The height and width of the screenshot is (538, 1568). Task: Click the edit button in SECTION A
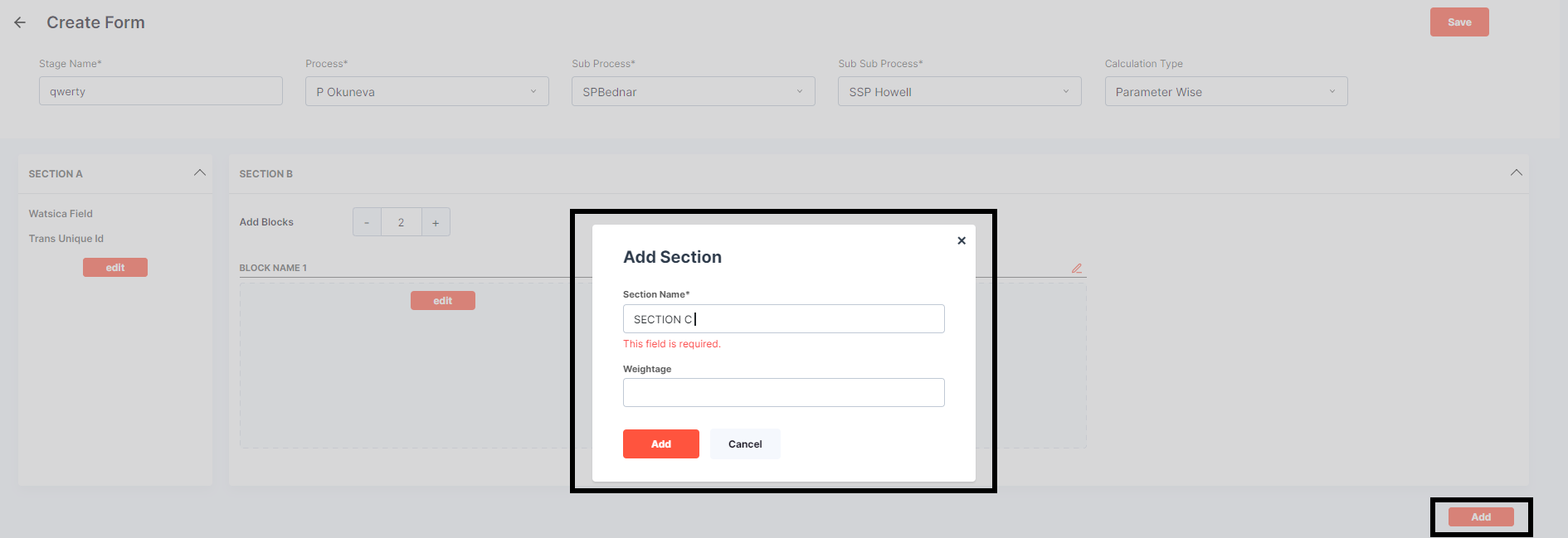[114, 267]
